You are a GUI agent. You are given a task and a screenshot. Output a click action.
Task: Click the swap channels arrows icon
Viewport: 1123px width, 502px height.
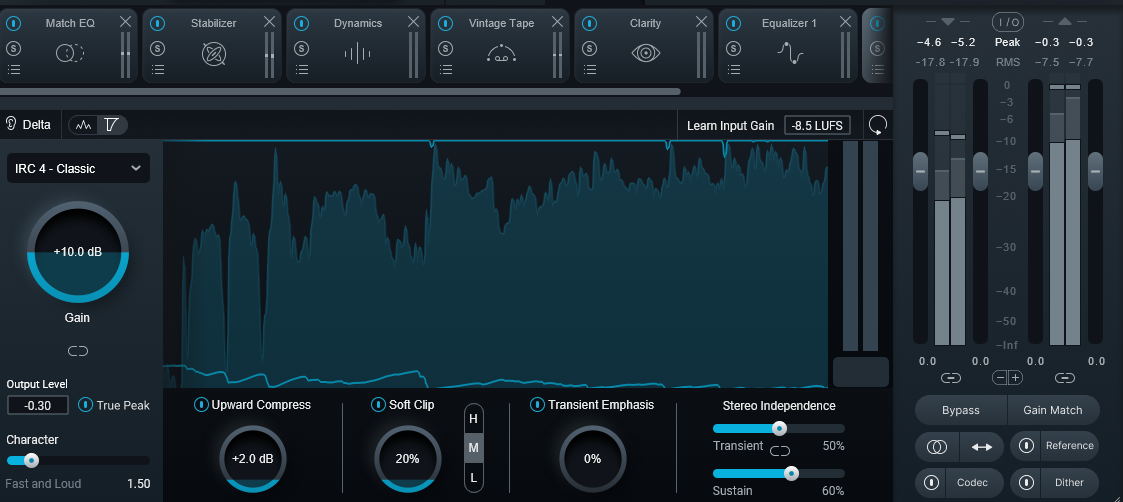[981, 447]
